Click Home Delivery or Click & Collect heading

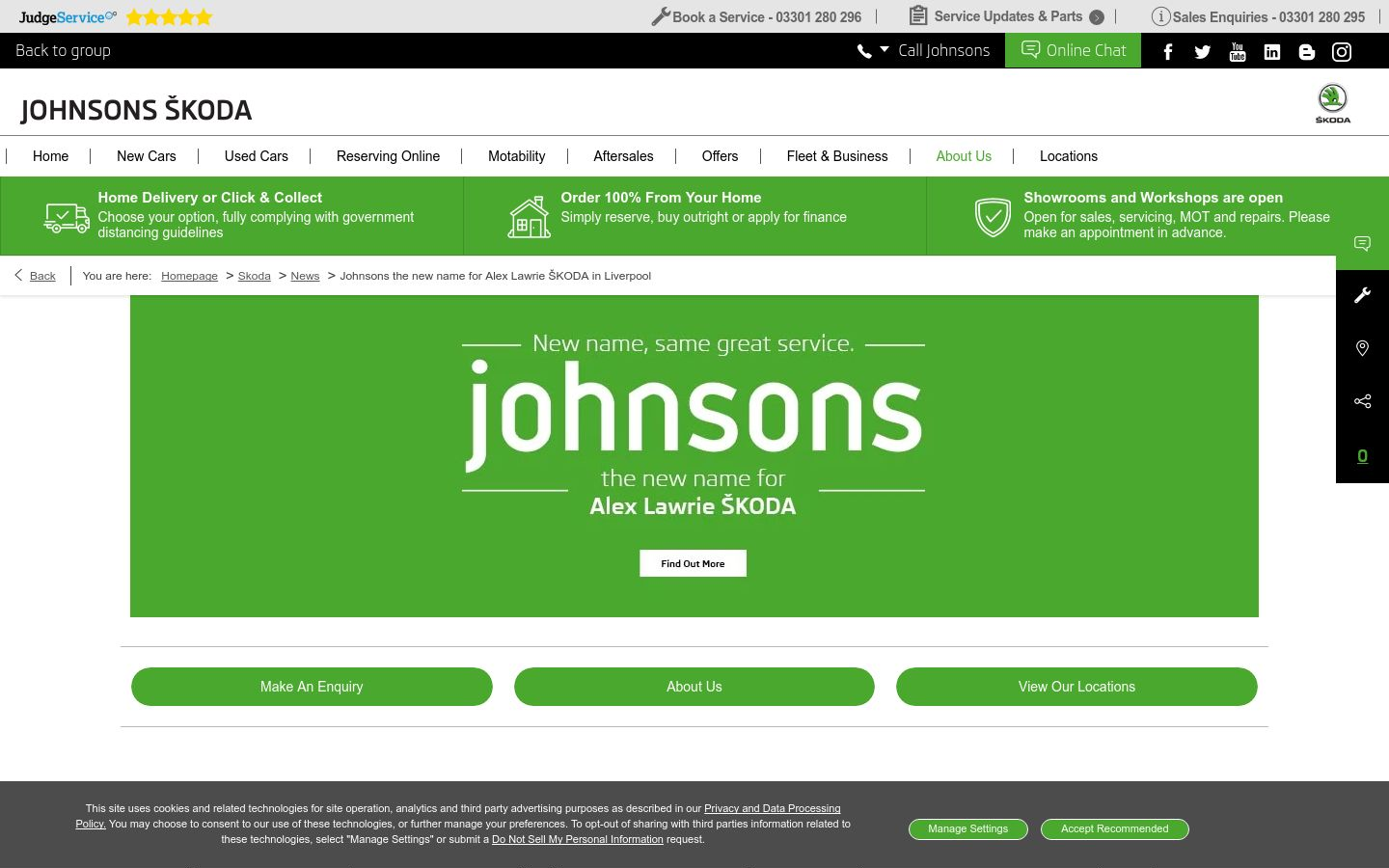click(210, 198)
